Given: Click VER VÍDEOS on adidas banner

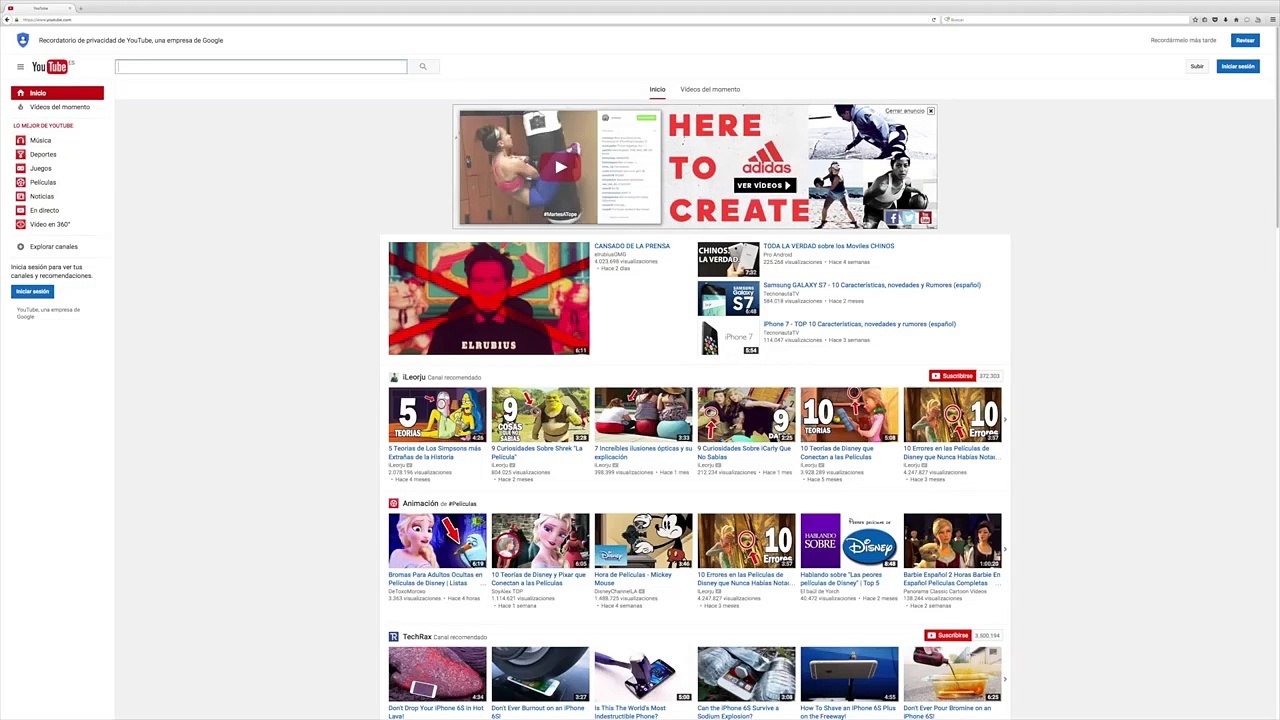Looking at the screenshot, I should pyautogui.click(x=765, y=185).
